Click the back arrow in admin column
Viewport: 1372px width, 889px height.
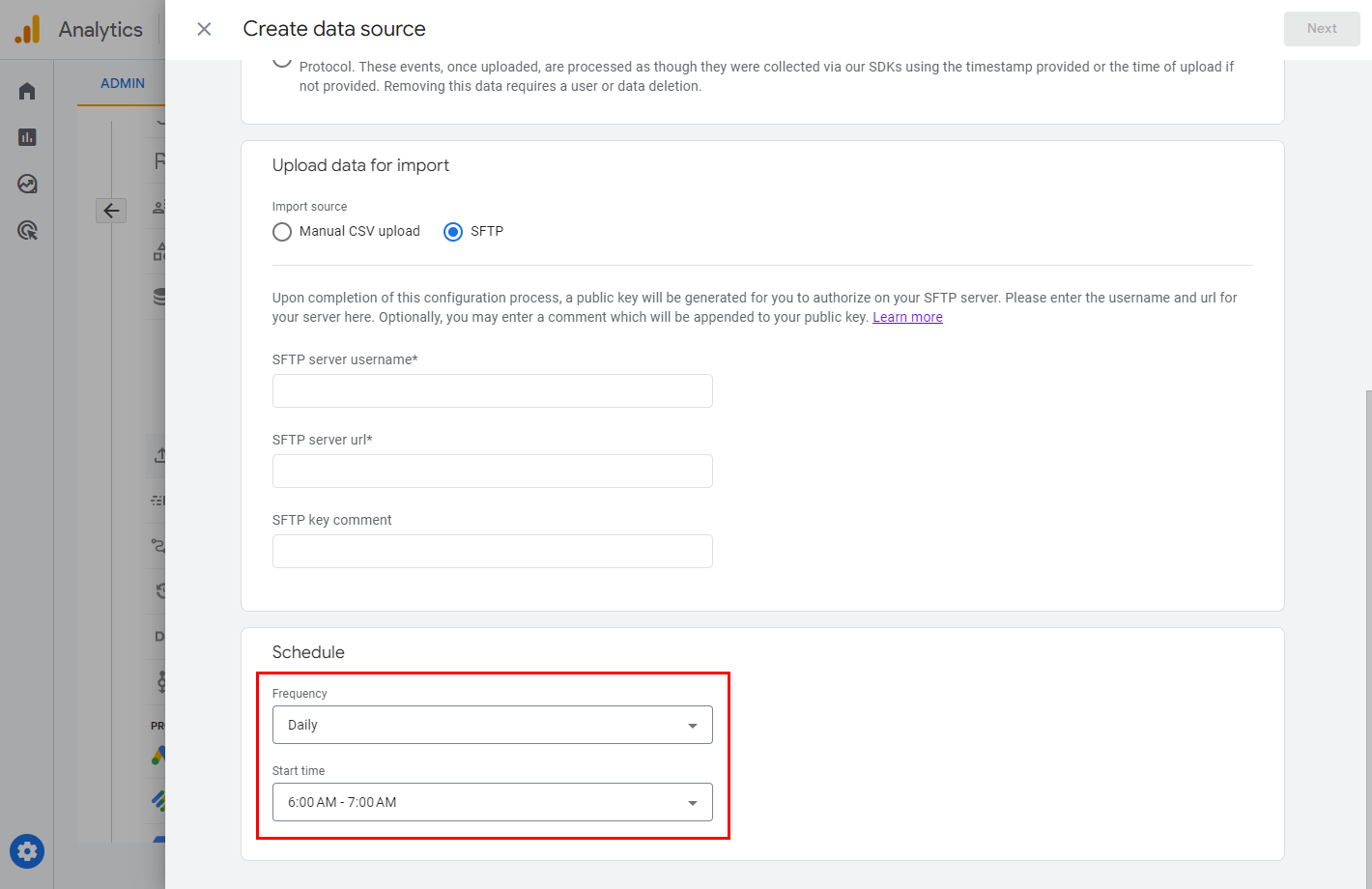point(111,210)
